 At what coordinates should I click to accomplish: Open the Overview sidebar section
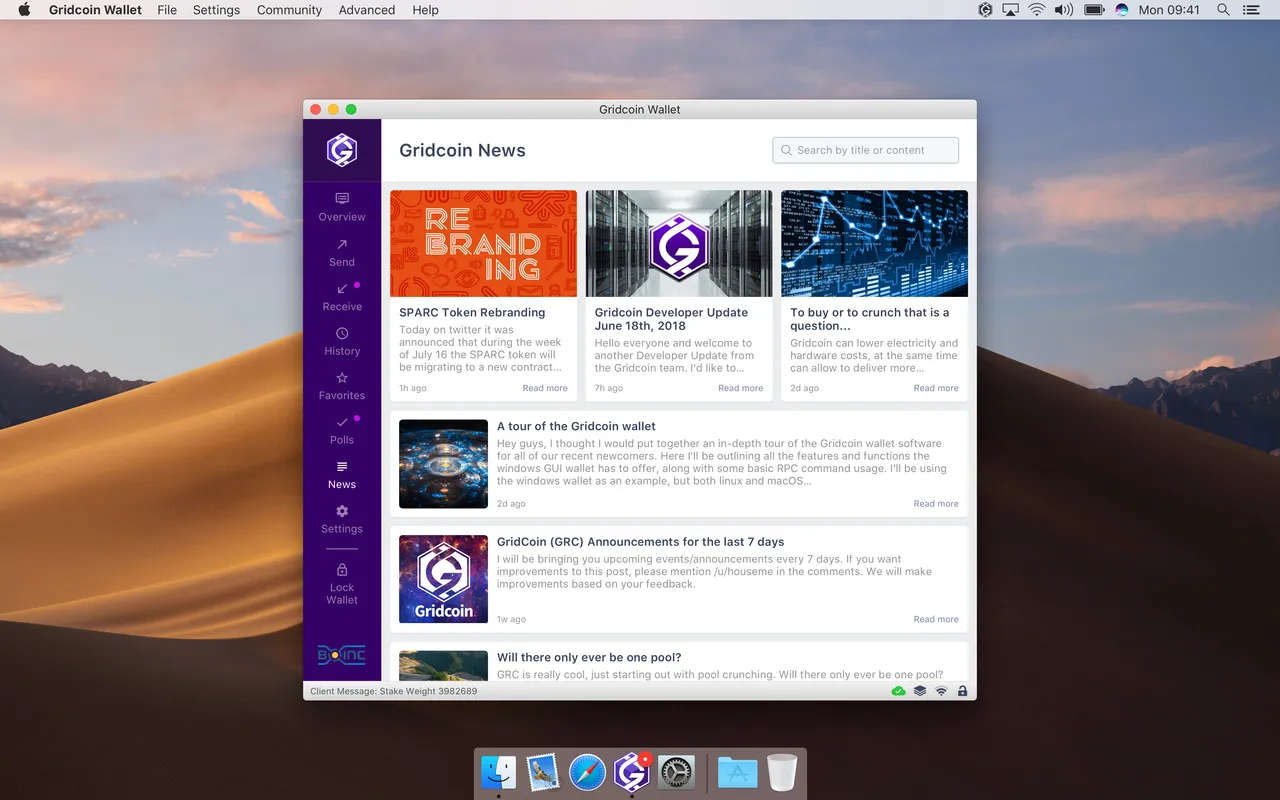pyautogui.click(x=342, y=207)
